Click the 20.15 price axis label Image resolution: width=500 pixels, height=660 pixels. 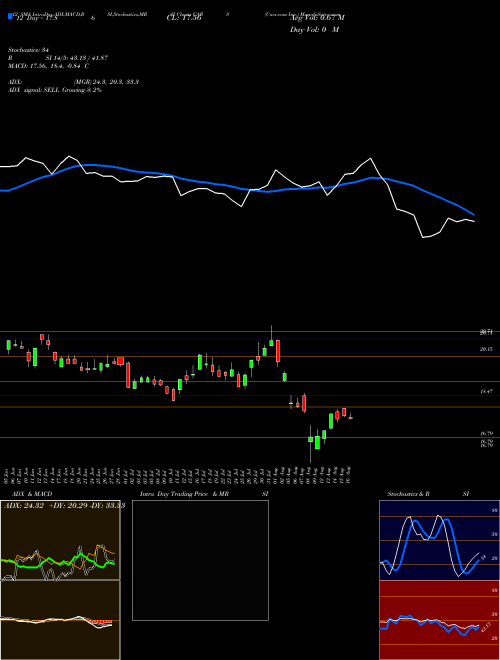(x=486, y=349)
